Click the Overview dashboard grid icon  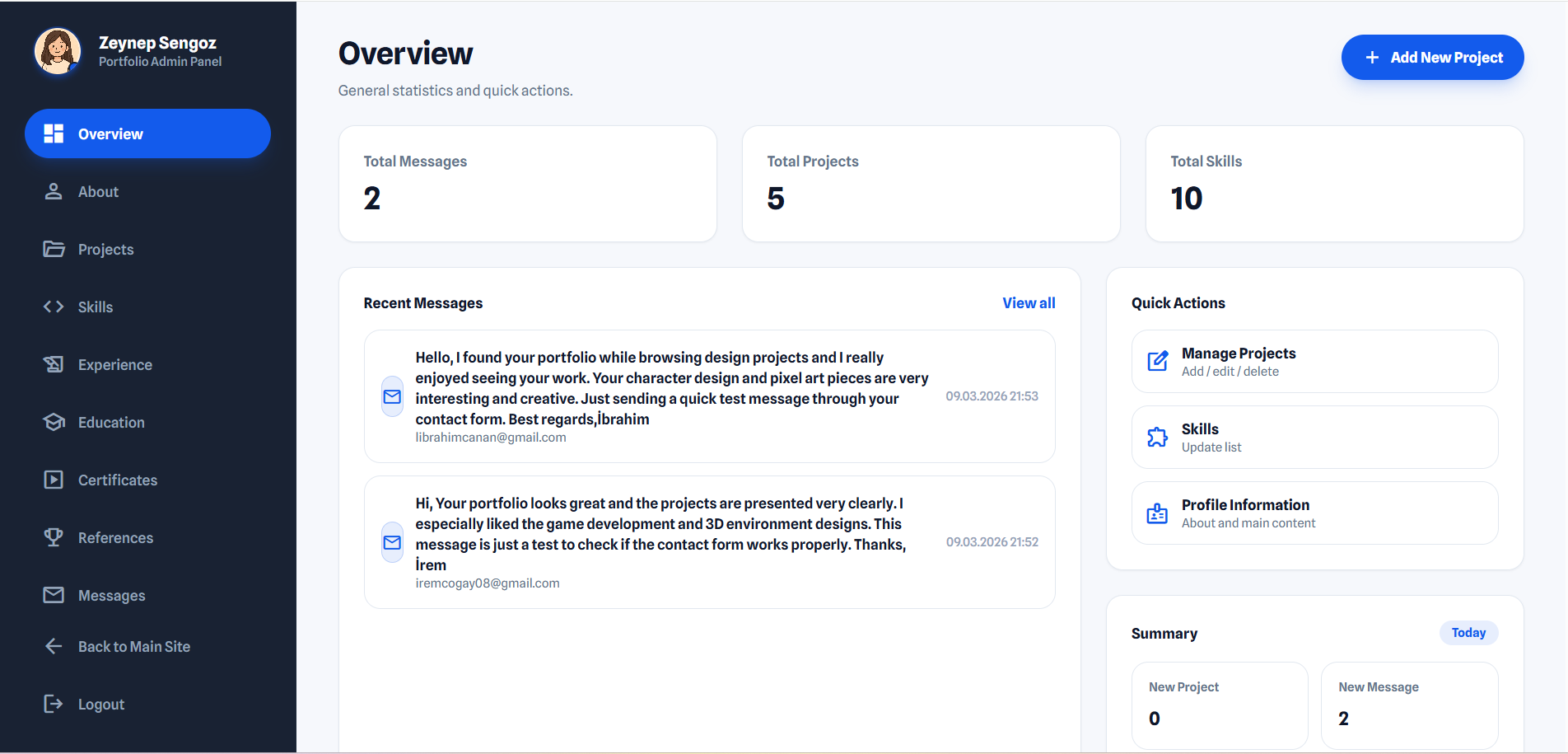54,133
